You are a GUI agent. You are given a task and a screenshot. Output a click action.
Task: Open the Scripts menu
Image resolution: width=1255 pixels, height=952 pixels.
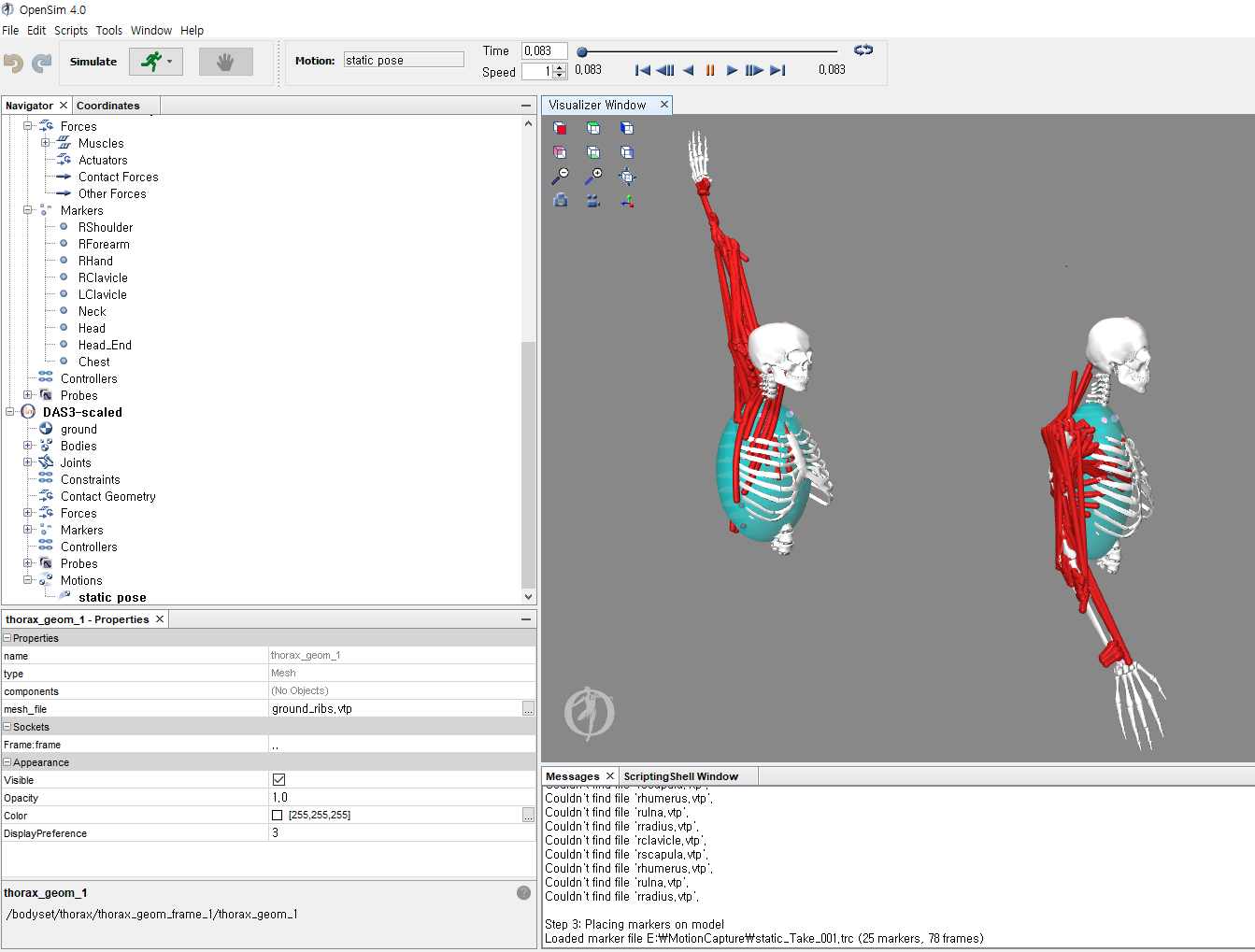click(71, 30)
